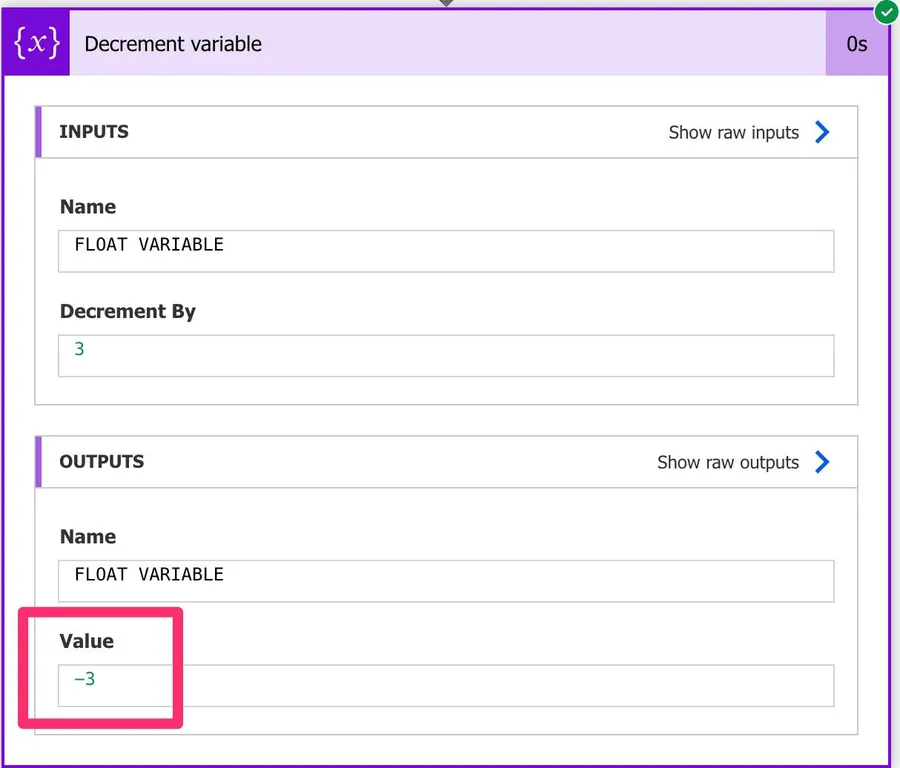Click the connector arrow above the action card
Viewport: 900px width, 768px height.
pos(446,3)
